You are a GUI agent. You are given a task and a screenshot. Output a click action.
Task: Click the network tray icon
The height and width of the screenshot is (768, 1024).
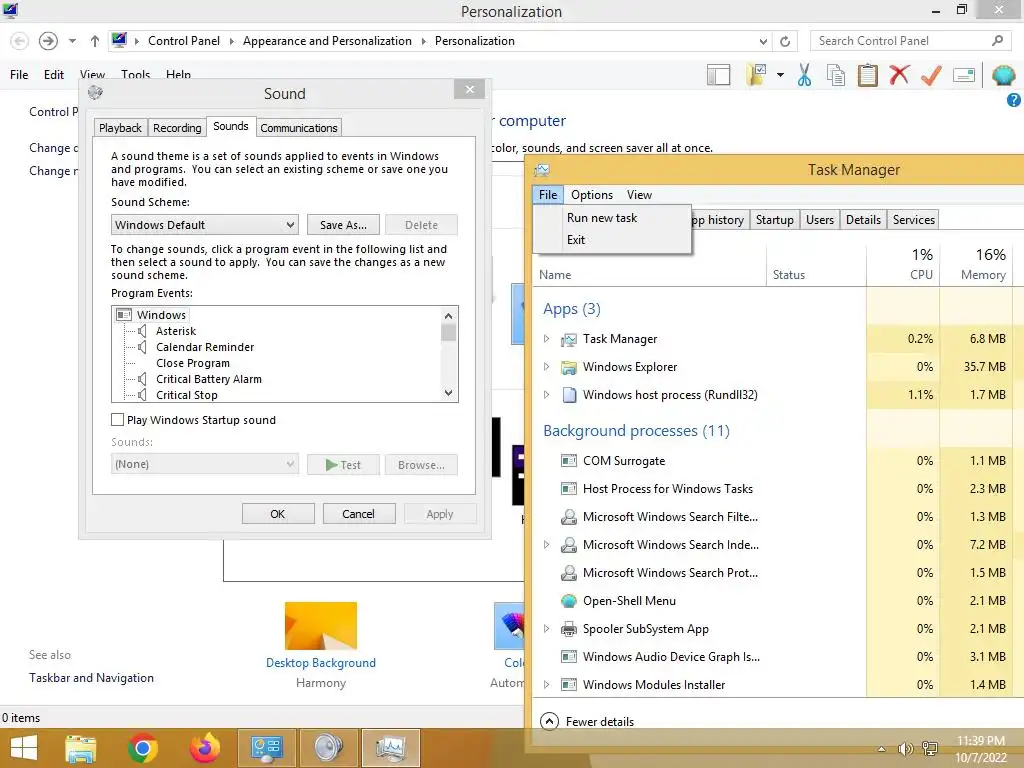pyautogui.click(x=930, y=749)
